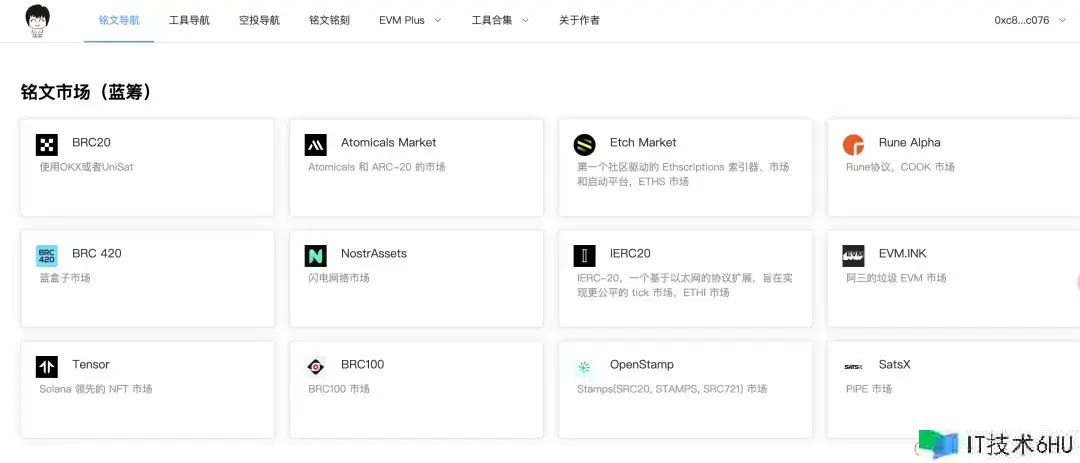Open the Etch Market title link
The height and width of the screenshot is (463, 1080).
(643, 143)
